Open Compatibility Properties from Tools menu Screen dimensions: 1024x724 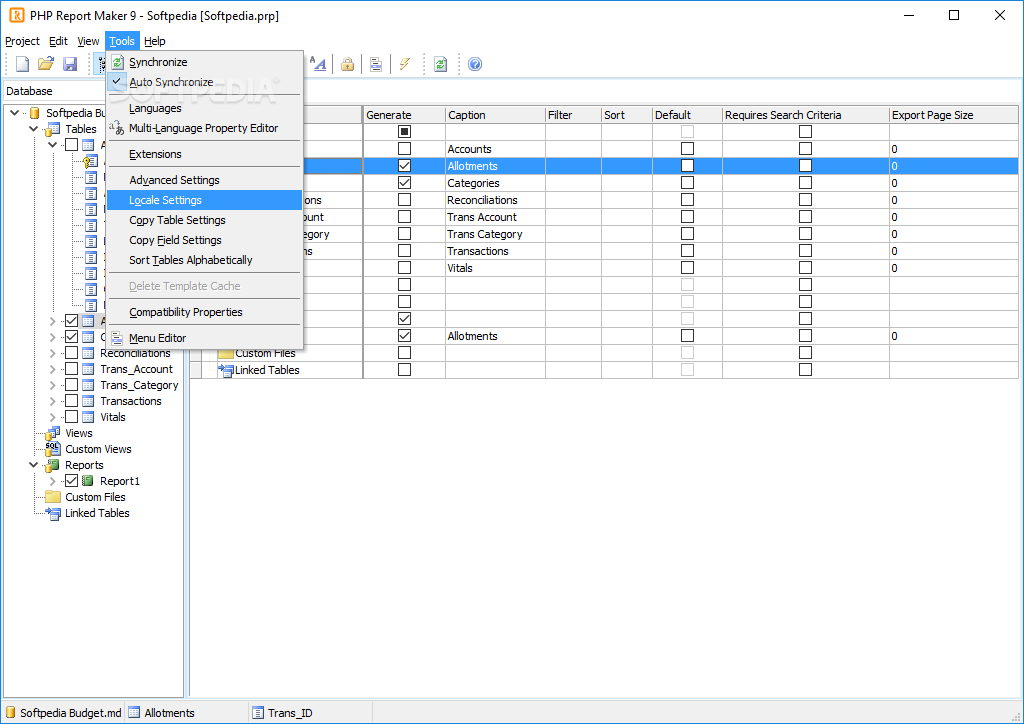point(204,312)
